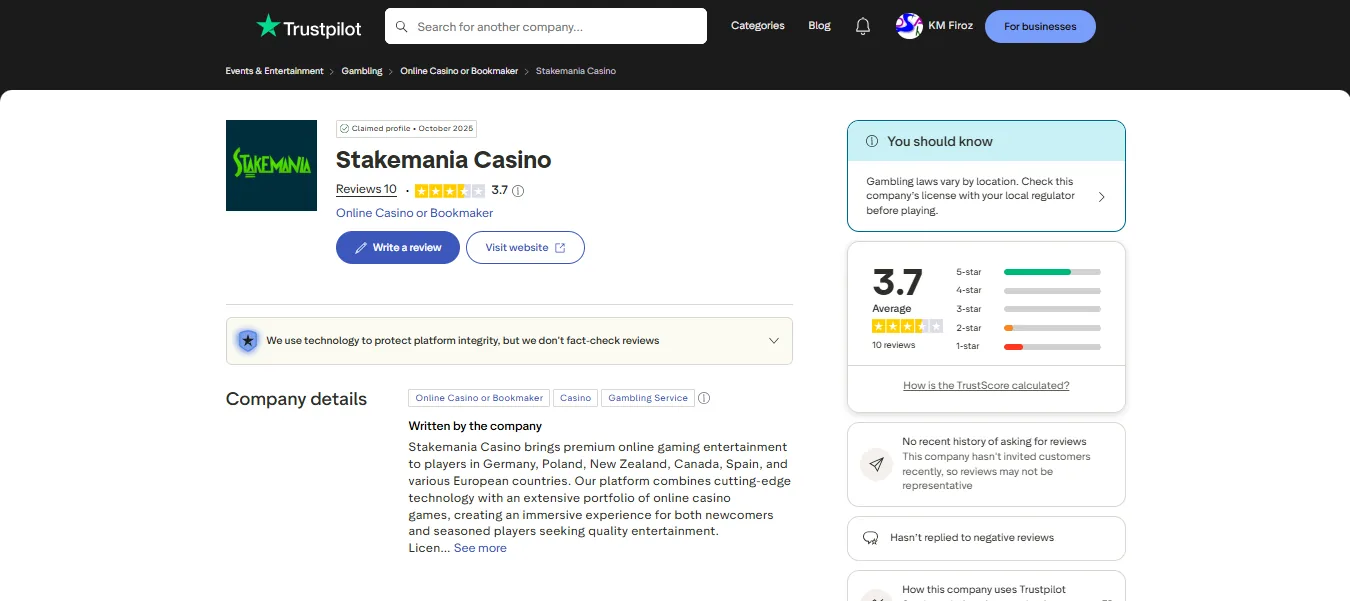Screen dimensions: 1350x601
Task: Click the Stakemania Casino breadcrumb text
Action: pyautogui.click(x=576, y=71)
